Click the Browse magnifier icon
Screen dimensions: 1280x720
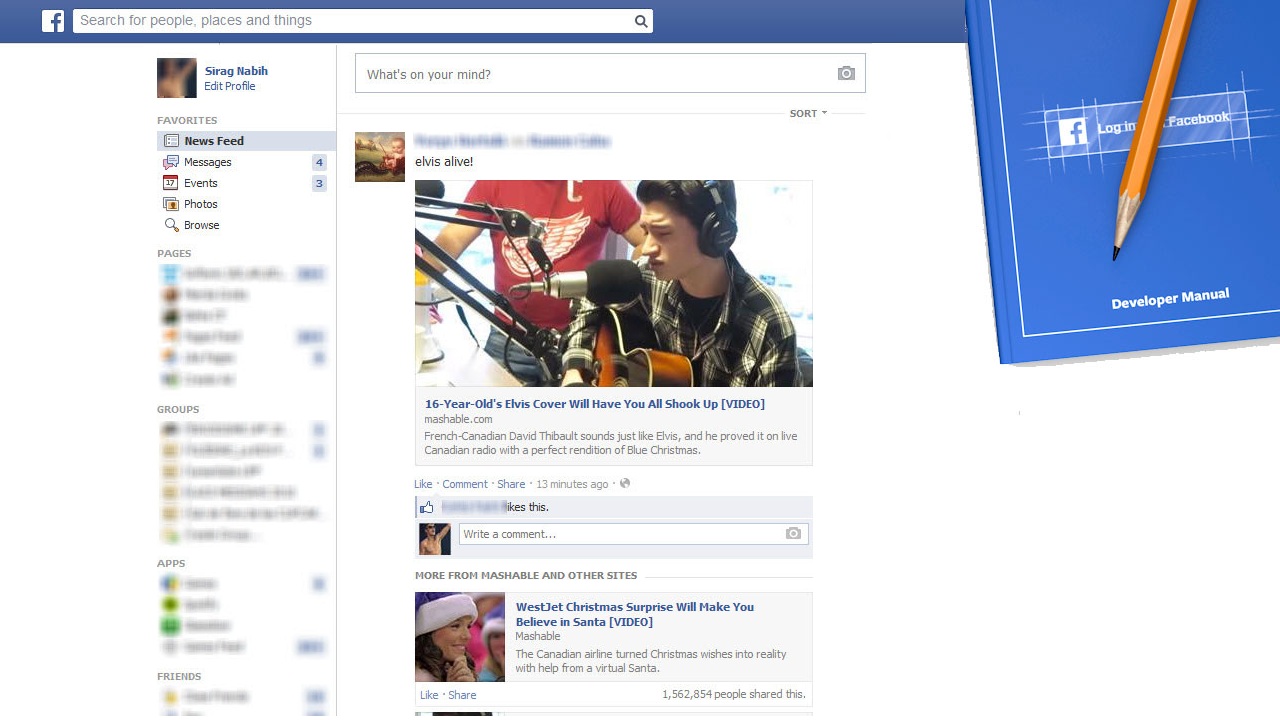(x=171, y=225)
